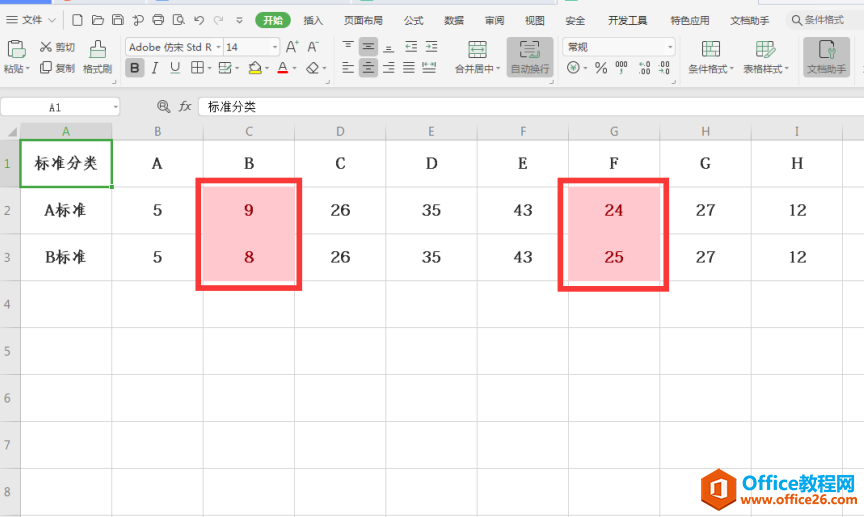Viewport: 864px width, 517px height.
Task: Open fill color picker arrow
Action: [x=267, y=68]
